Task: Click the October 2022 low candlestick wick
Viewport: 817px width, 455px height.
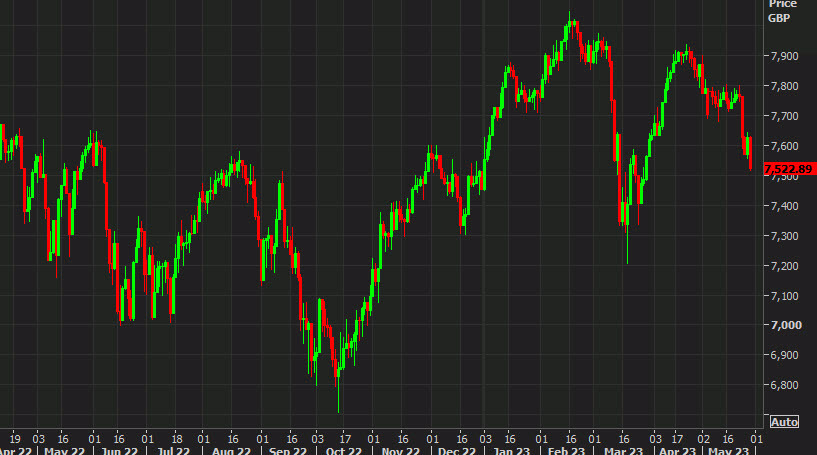Action: pyautogui.click(x=339, y=395)
